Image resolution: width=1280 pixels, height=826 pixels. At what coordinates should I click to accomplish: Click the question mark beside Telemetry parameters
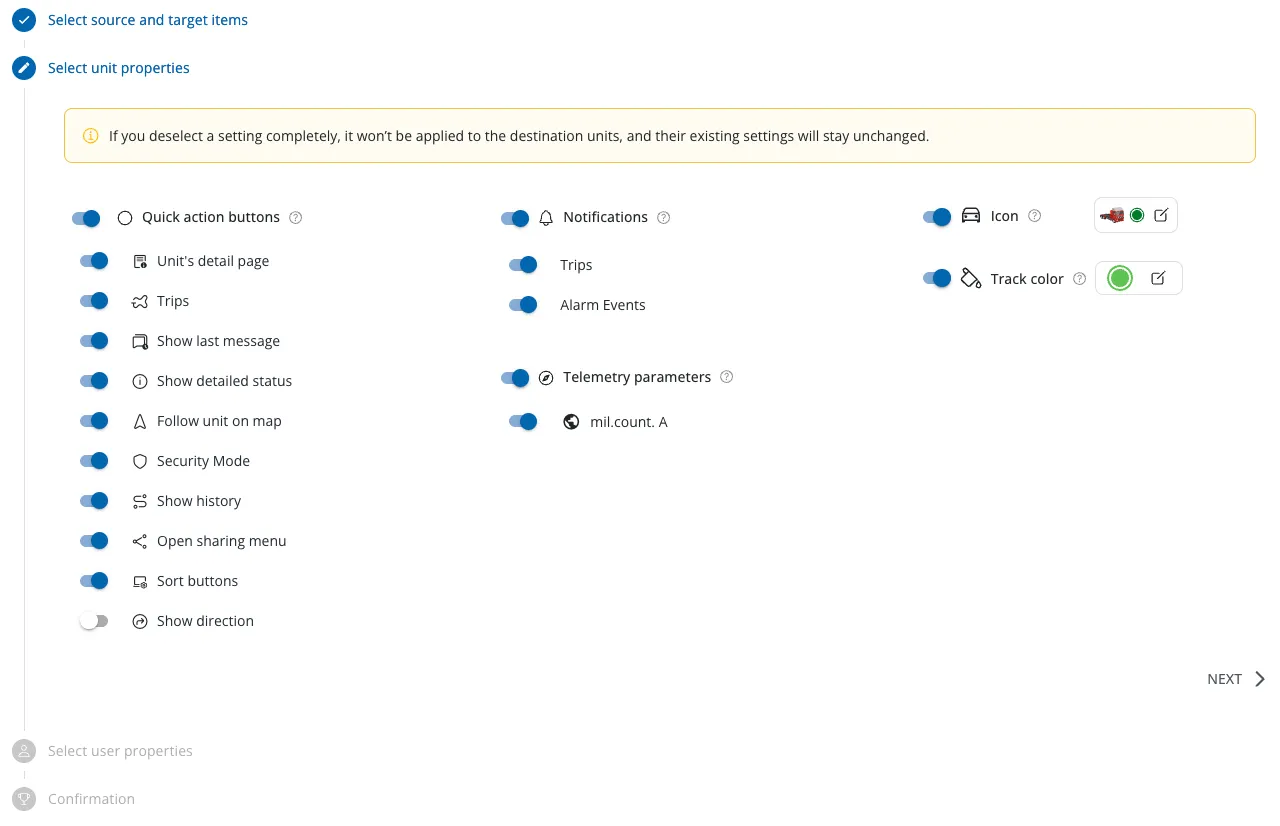[x=727, y=378]
